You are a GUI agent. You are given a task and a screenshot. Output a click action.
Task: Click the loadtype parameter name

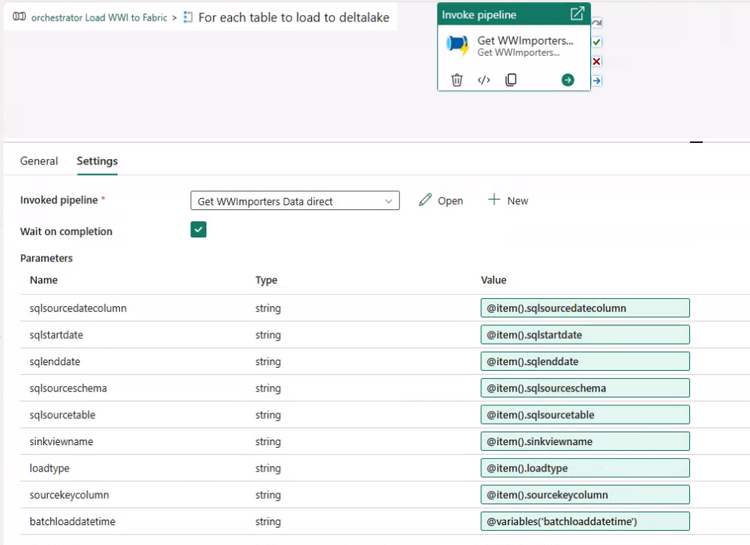[49, 468]
